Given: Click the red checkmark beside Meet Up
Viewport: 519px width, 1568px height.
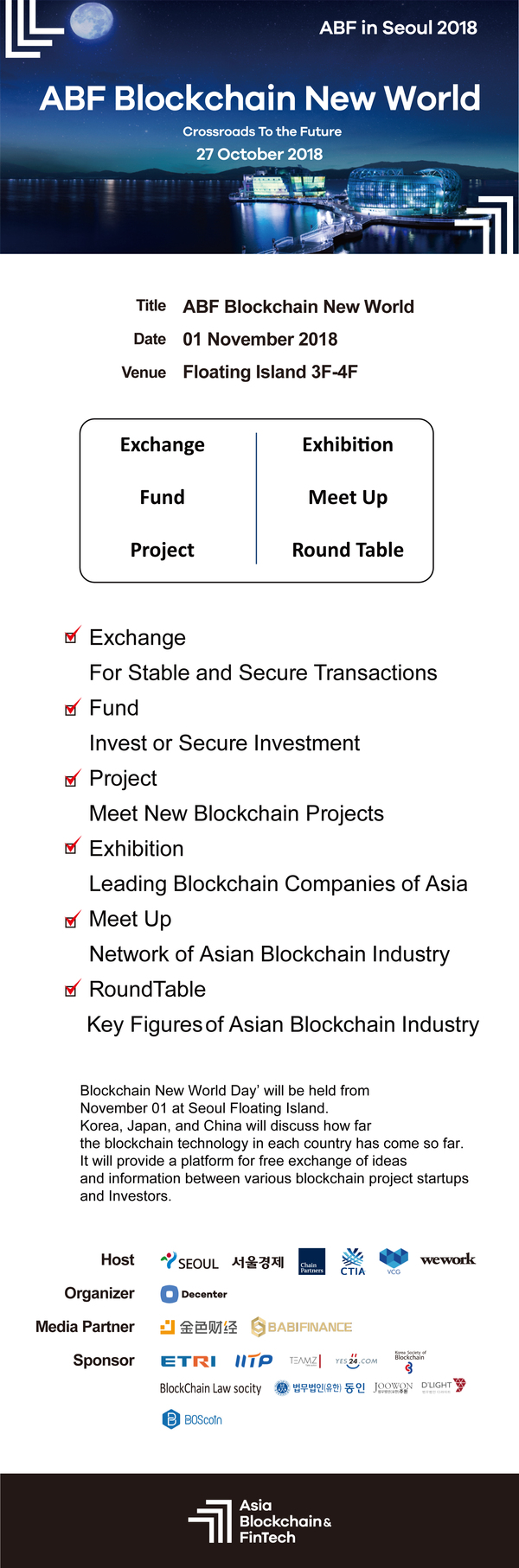Looking at the screenshot, I should point(74,918).
